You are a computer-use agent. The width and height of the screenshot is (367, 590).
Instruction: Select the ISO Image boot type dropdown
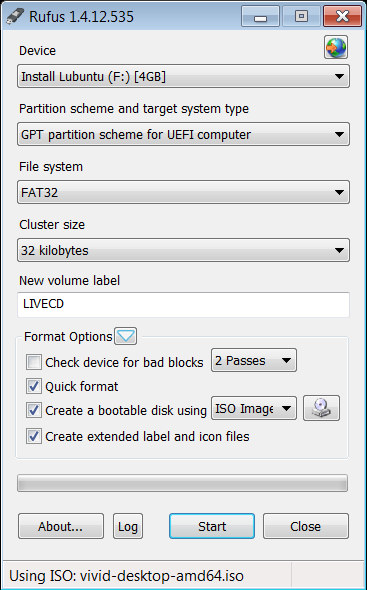click(x=254, y=408)
